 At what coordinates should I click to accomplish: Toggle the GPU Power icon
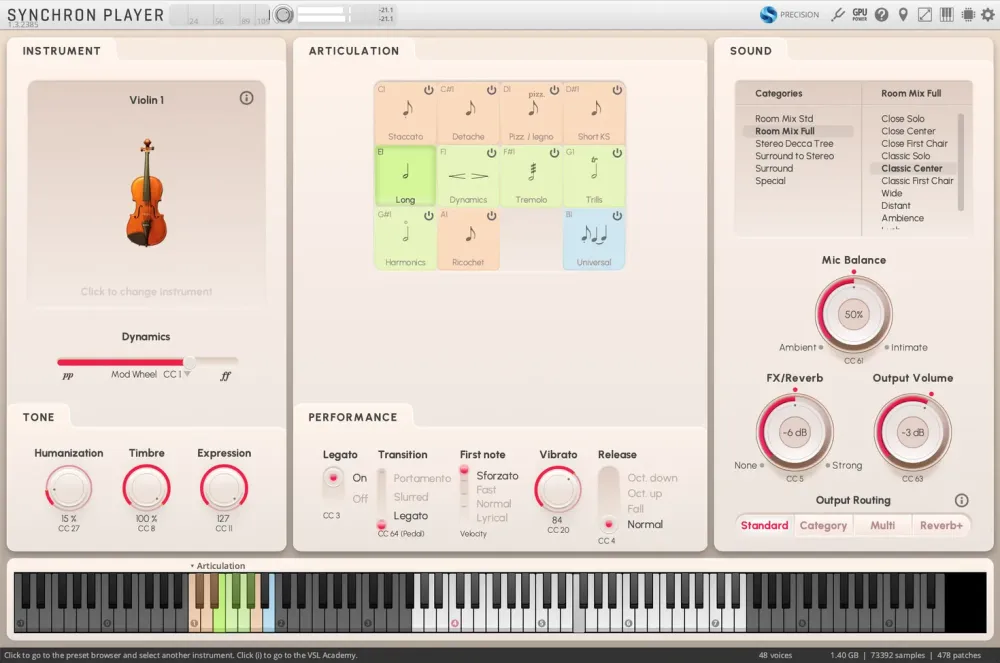[x=860, y=14]
